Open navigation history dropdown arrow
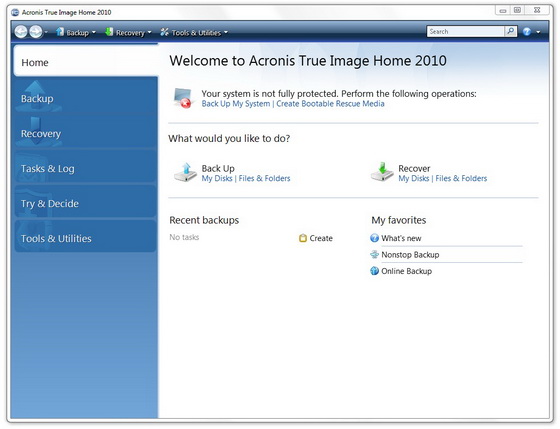This screenshot has height=429, width=560. click(46, 33)
